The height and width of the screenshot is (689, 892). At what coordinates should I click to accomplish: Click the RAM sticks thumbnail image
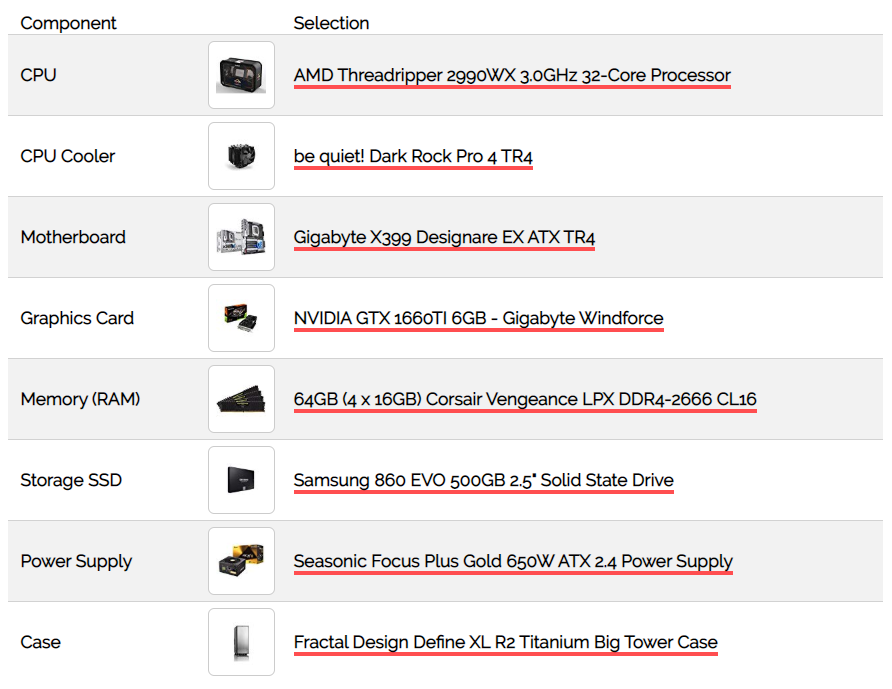[241, 399]
